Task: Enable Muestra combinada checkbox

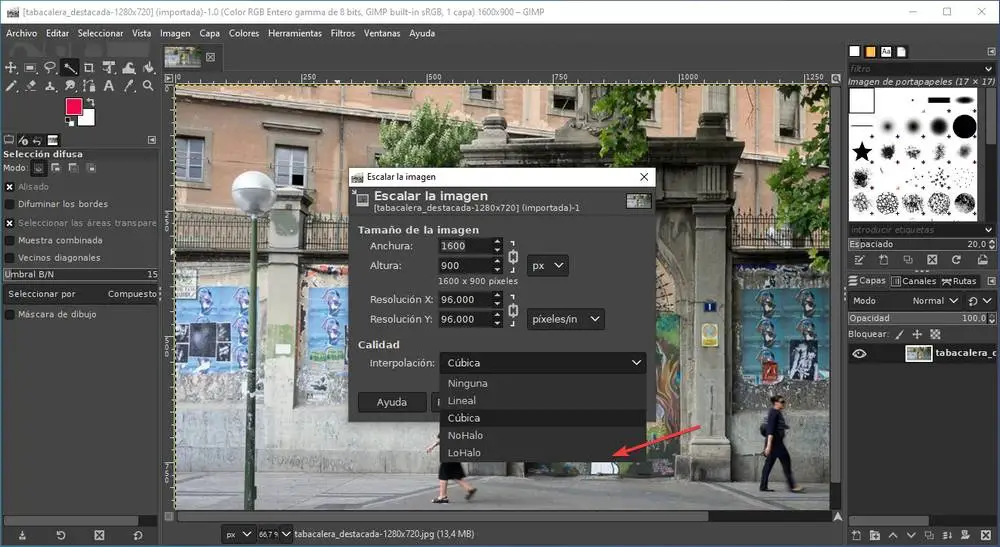Action: pyautogui.click(x=10, y=240)
